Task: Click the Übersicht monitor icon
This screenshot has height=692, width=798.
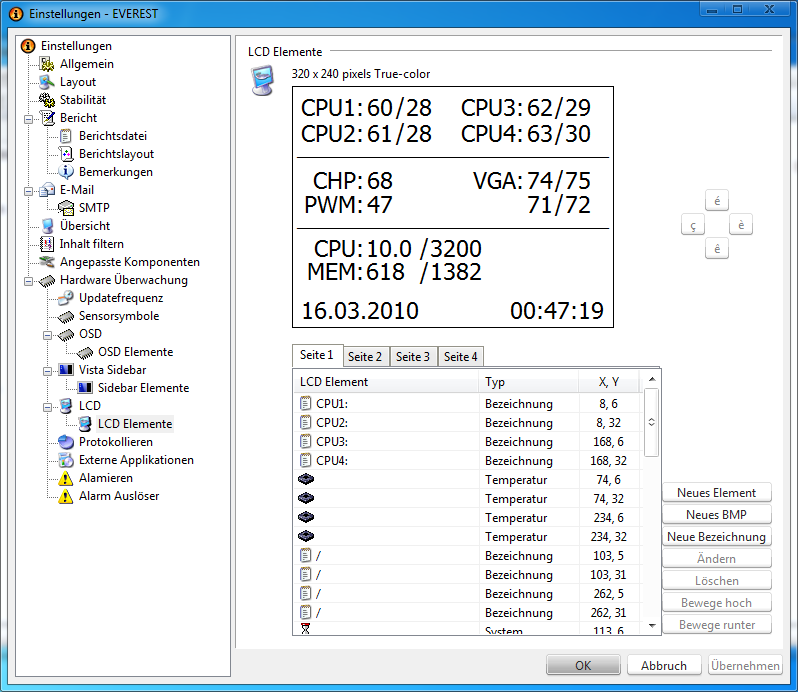Action: 47,226
